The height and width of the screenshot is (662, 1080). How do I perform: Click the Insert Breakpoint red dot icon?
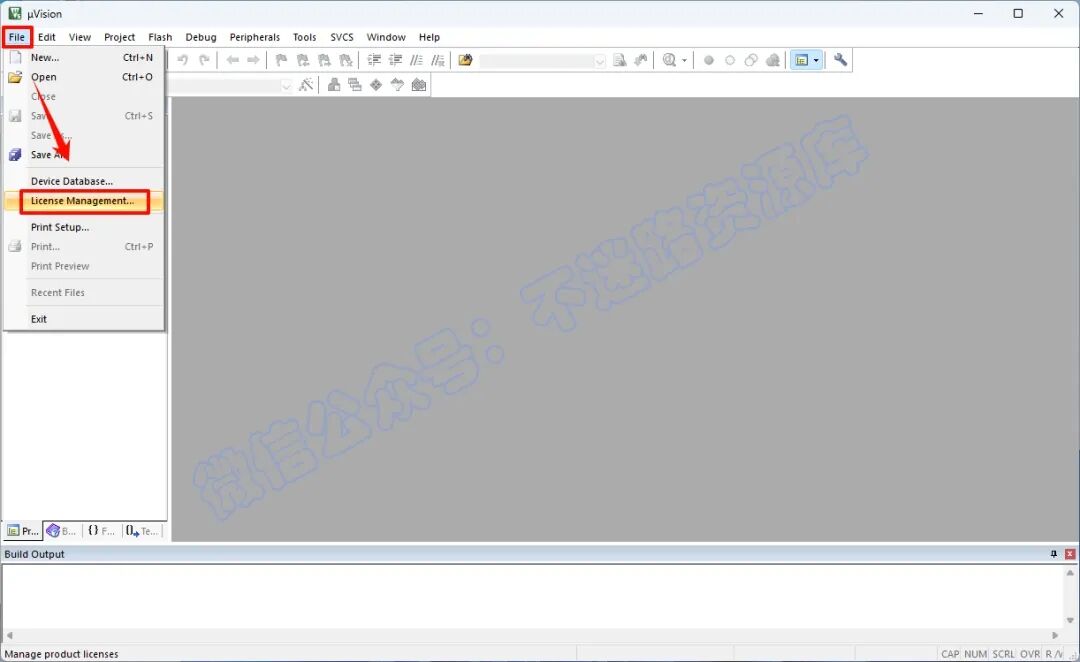pos(708,60)
